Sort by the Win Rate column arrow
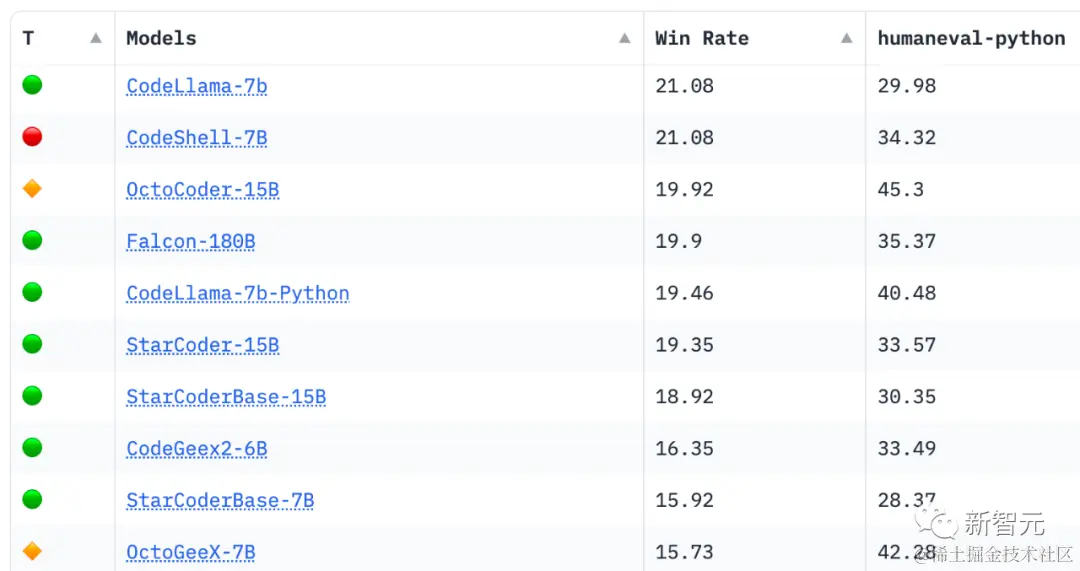The height and width of the screenshot is (571, 1080). 847,38
